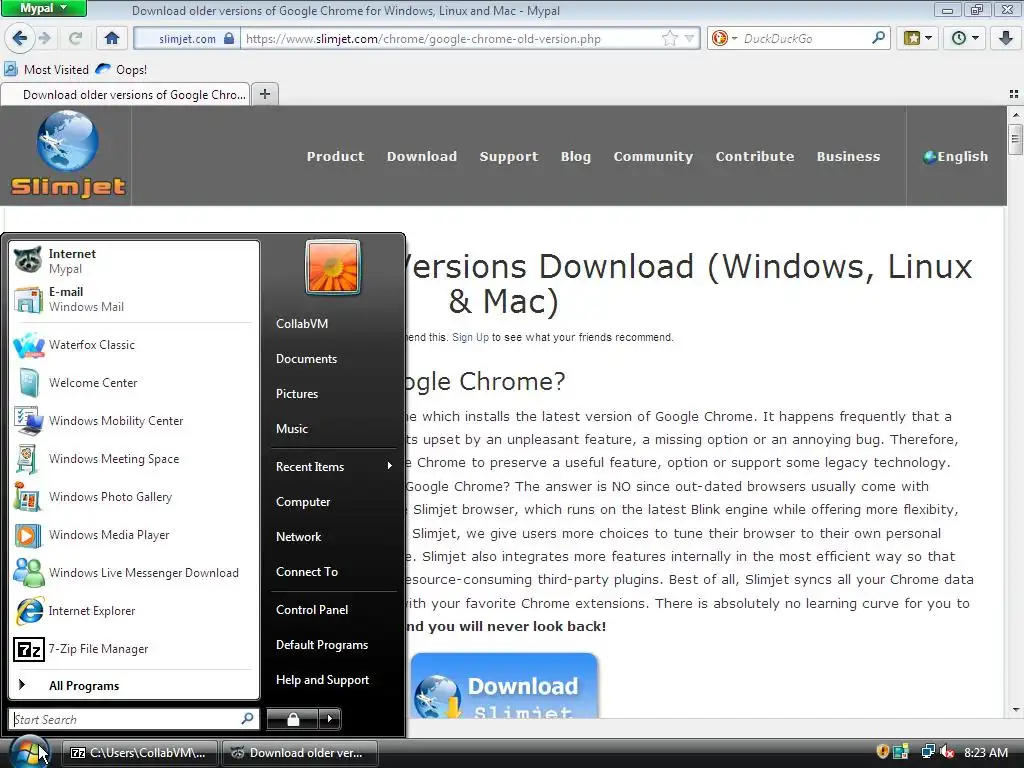This screenshot has width=1024, height=768.
Task: Open the CollabVM user folder
Action: pos(333,323)
